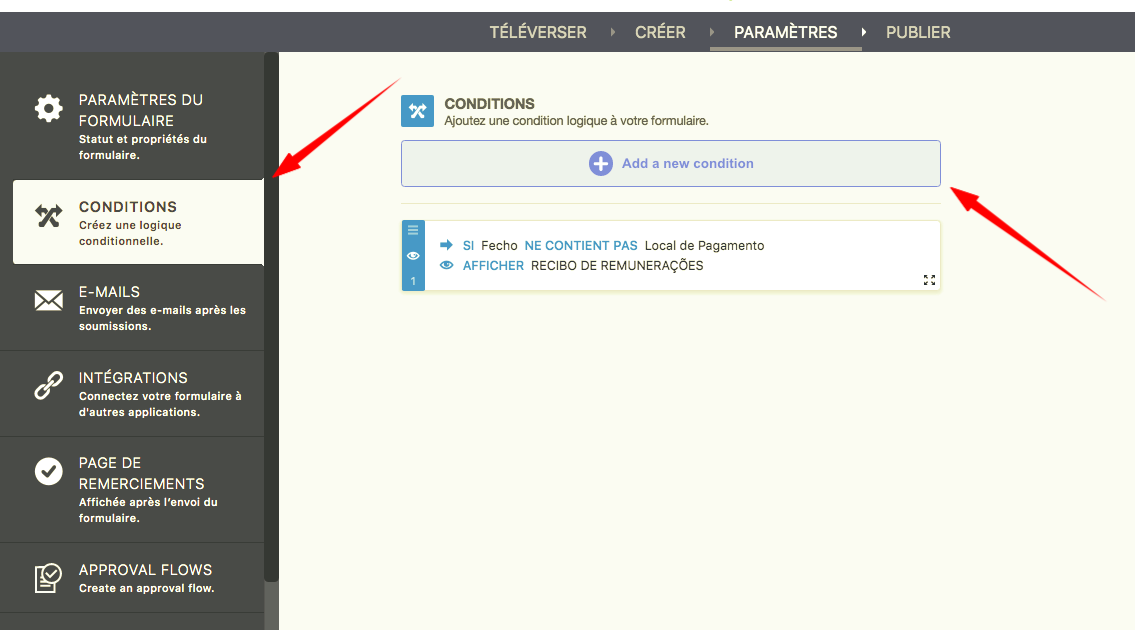This screenshot has height=630, width=1135.
Task: Click RECIBO DE REMUNERAÇÕES target text
Action: (x=617, y=266)
